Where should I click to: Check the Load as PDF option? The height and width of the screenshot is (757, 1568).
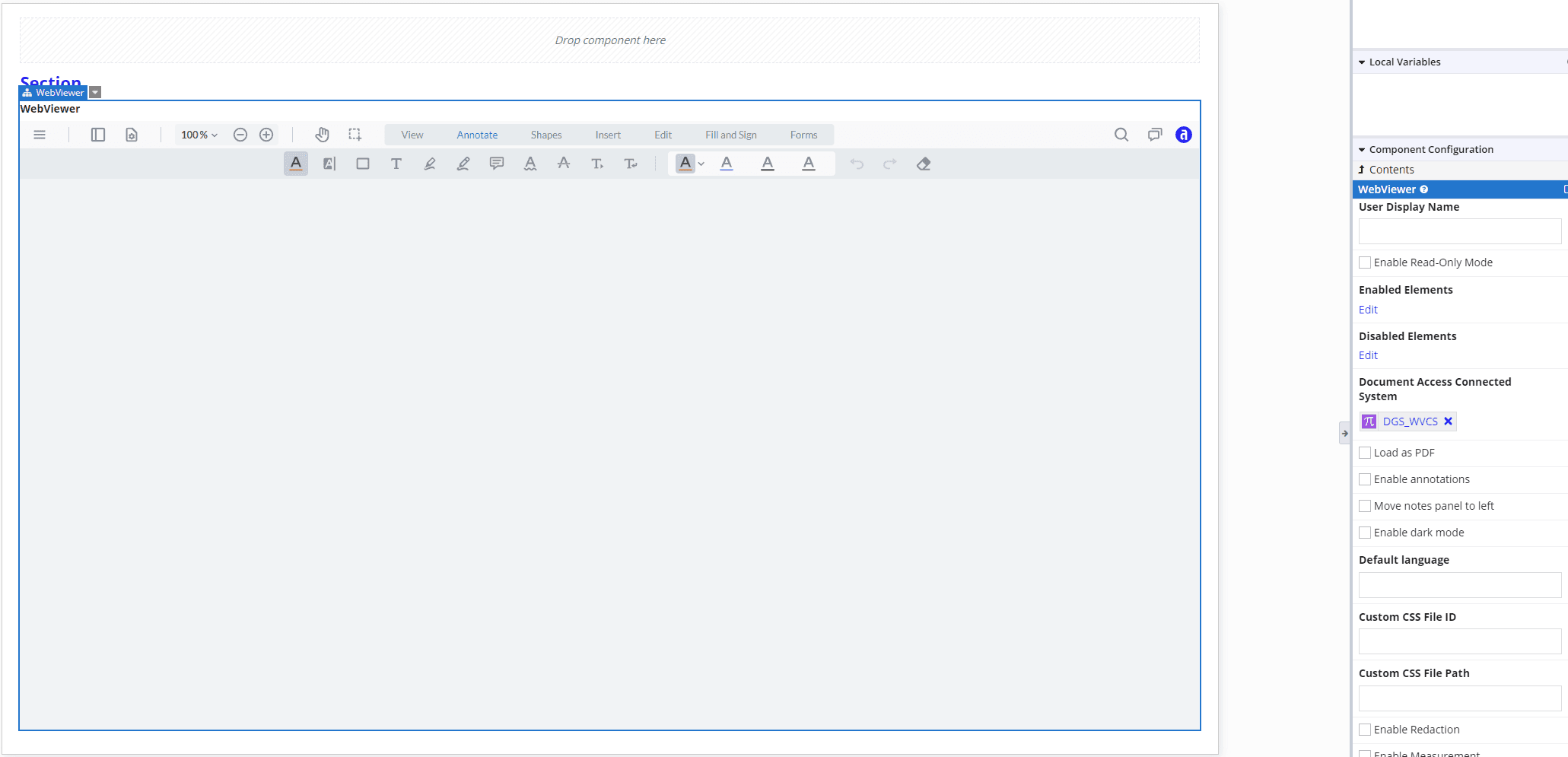[1365, 453]
